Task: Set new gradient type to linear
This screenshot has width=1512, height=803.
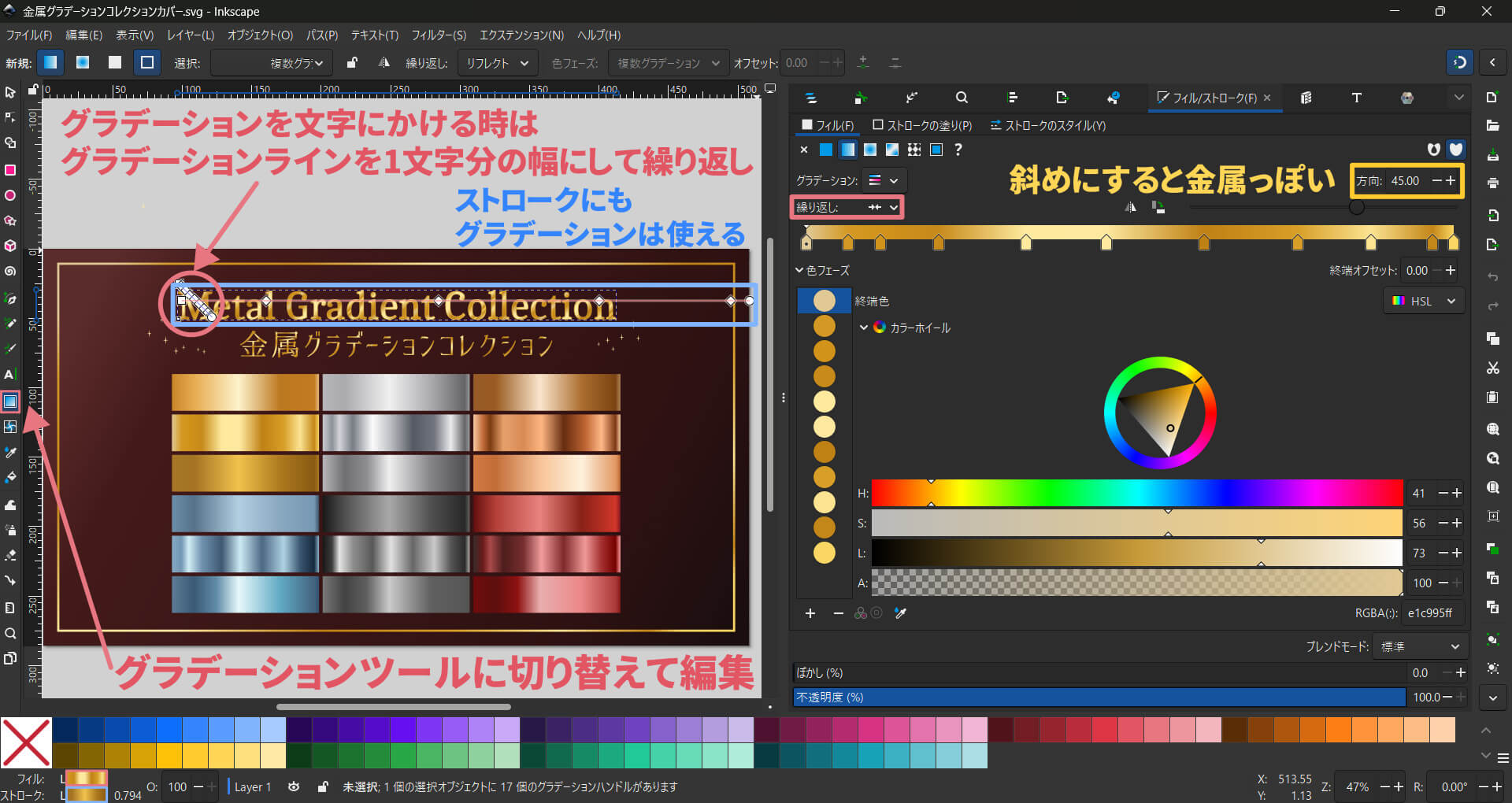Action: 50,62
